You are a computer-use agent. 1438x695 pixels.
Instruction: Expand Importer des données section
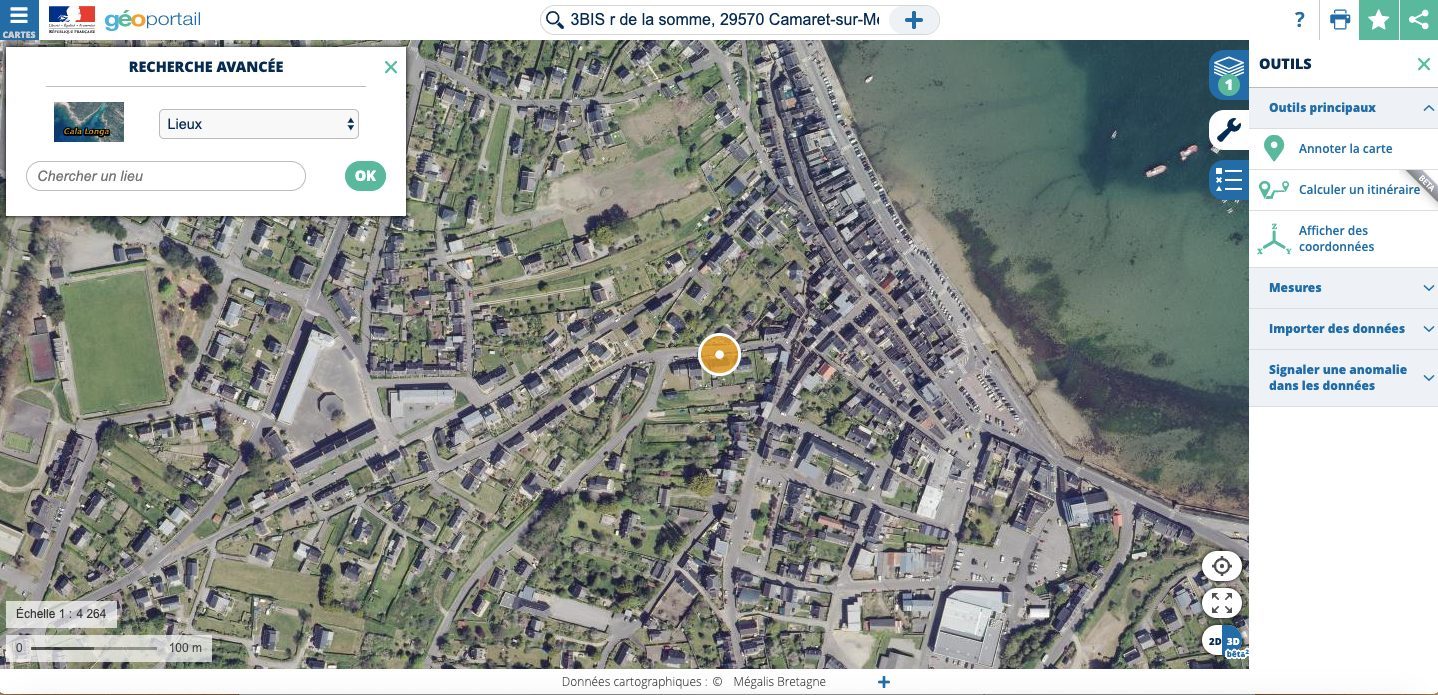(1343, 328)
